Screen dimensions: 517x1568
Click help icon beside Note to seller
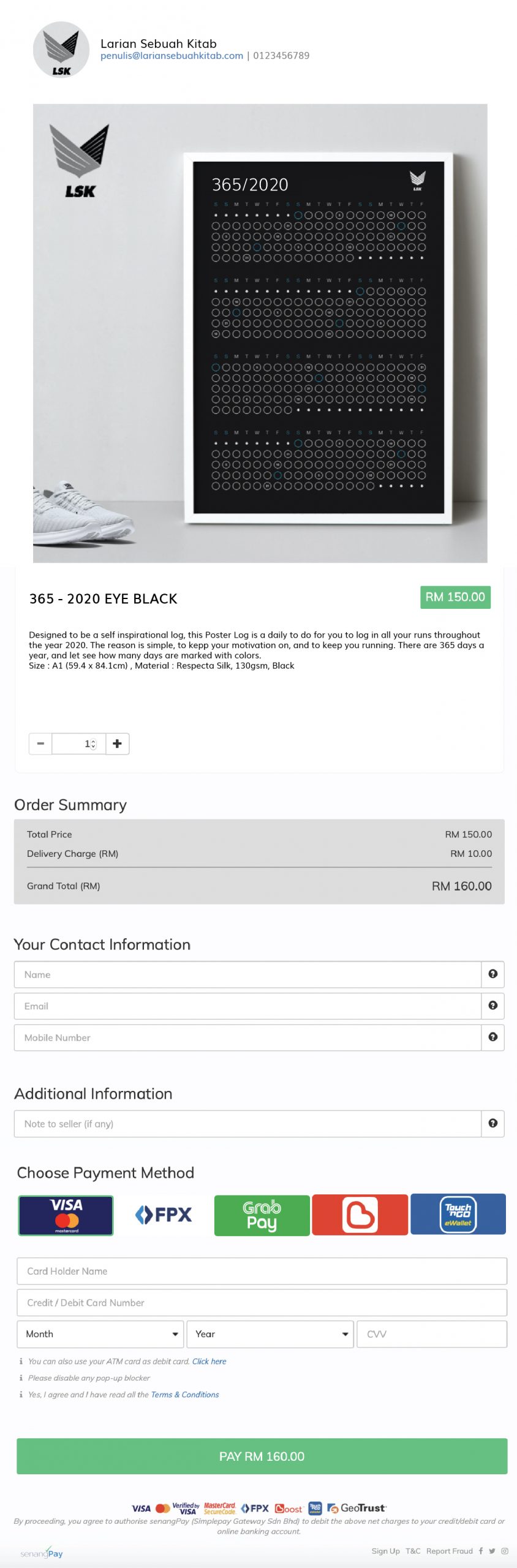pos(492,1123)
